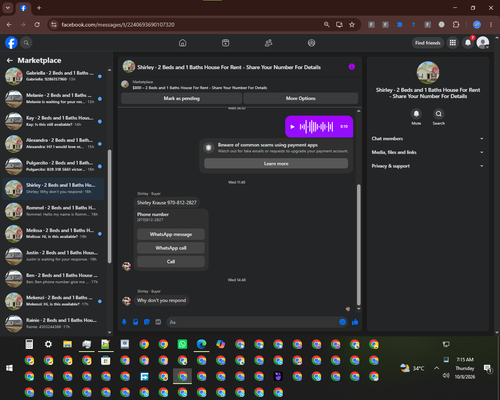
Task: Open the Kay conversation
Action: pyautogui.click(x=53, y=121)
